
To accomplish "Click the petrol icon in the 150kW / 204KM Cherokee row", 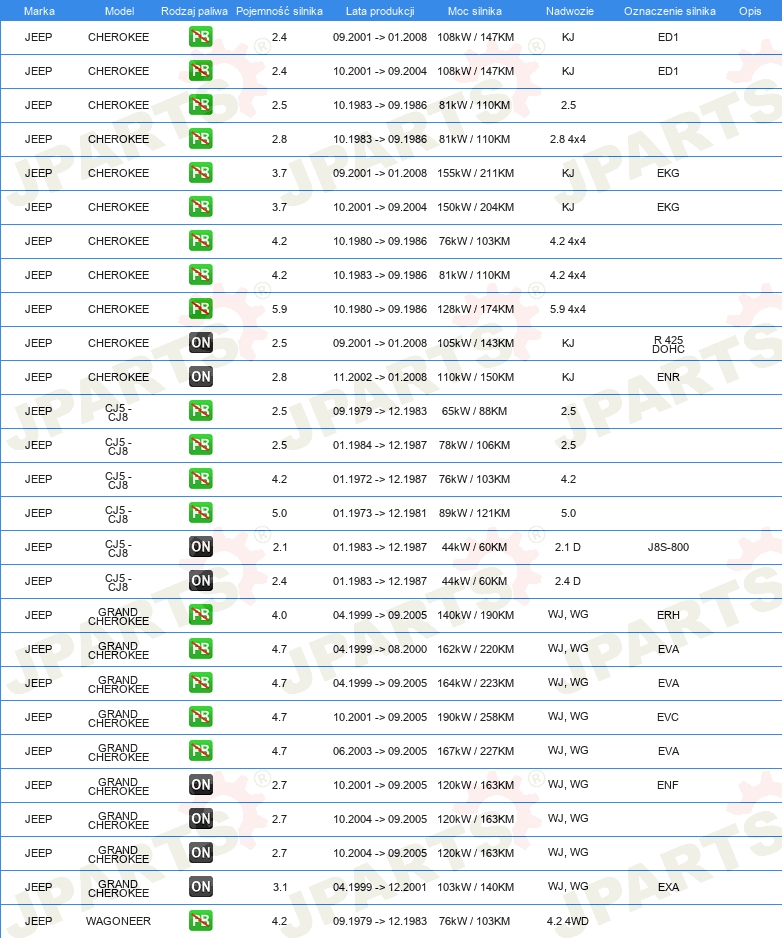I will pos(200,207).
